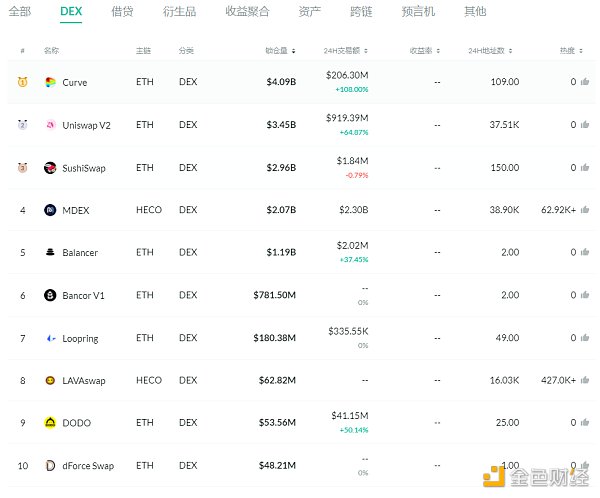Click the DODO yellow logo icon
This screenshot has height=498, width=600.
pos(50,423)
